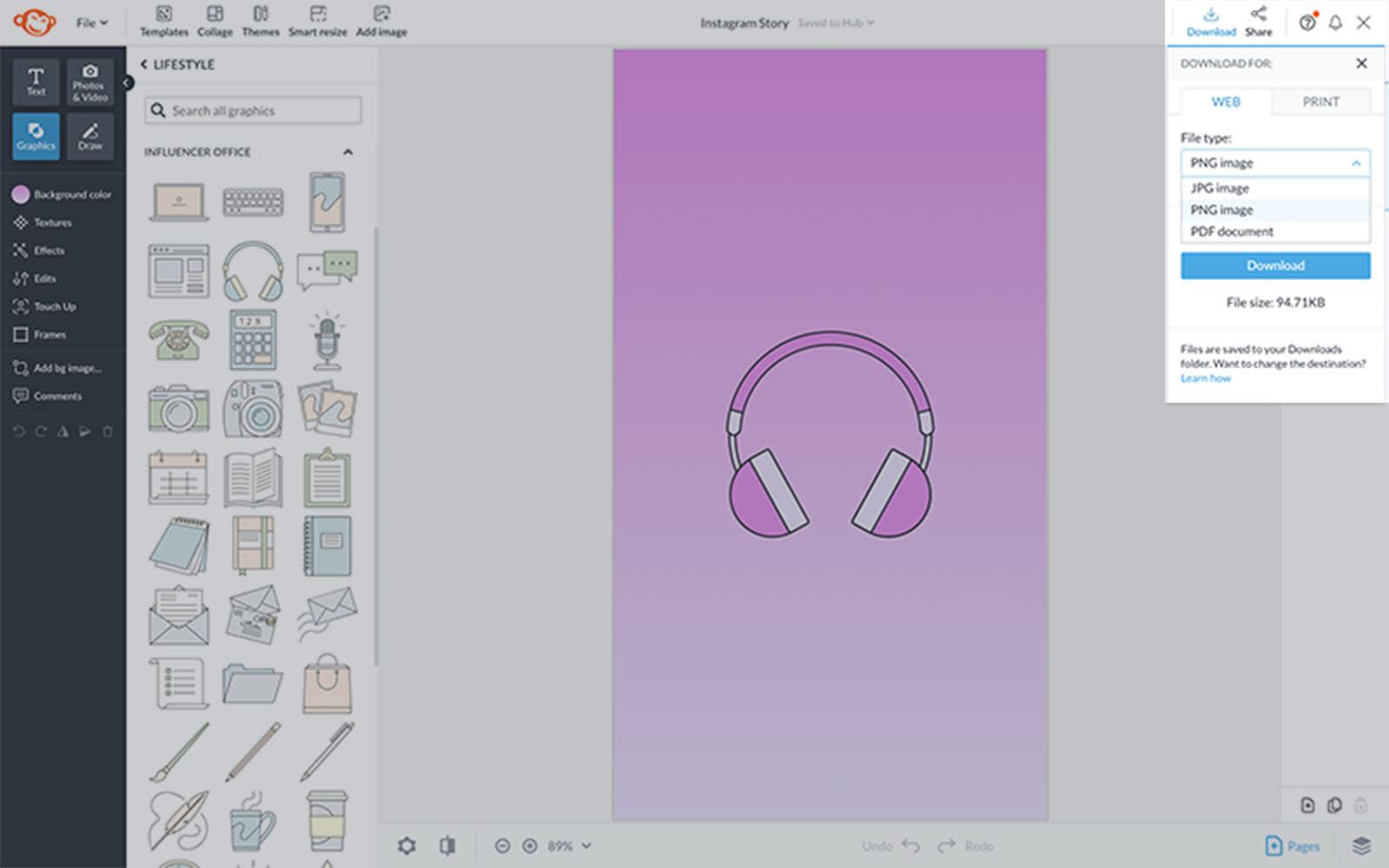Click the zoom out minus button
The height and width of the screenshot is (868, 1389).
[x=502, y=845]
